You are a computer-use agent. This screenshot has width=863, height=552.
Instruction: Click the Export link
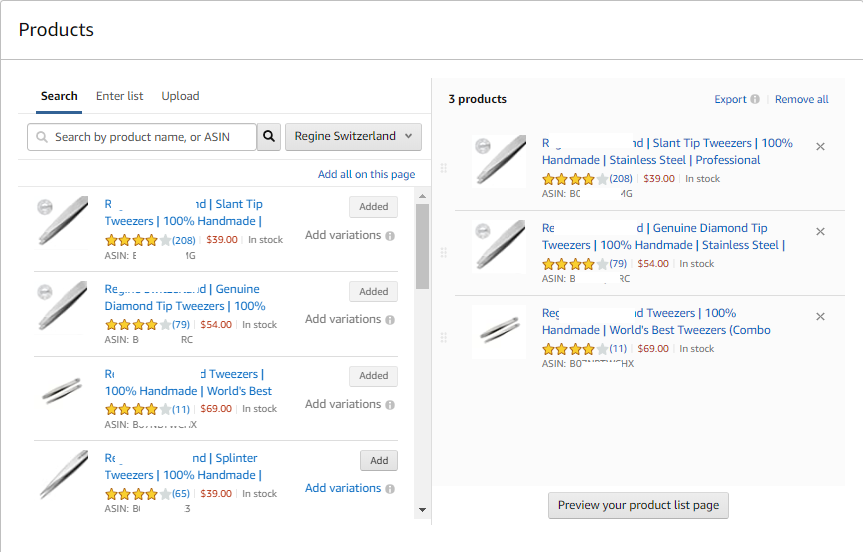[730, 99]
